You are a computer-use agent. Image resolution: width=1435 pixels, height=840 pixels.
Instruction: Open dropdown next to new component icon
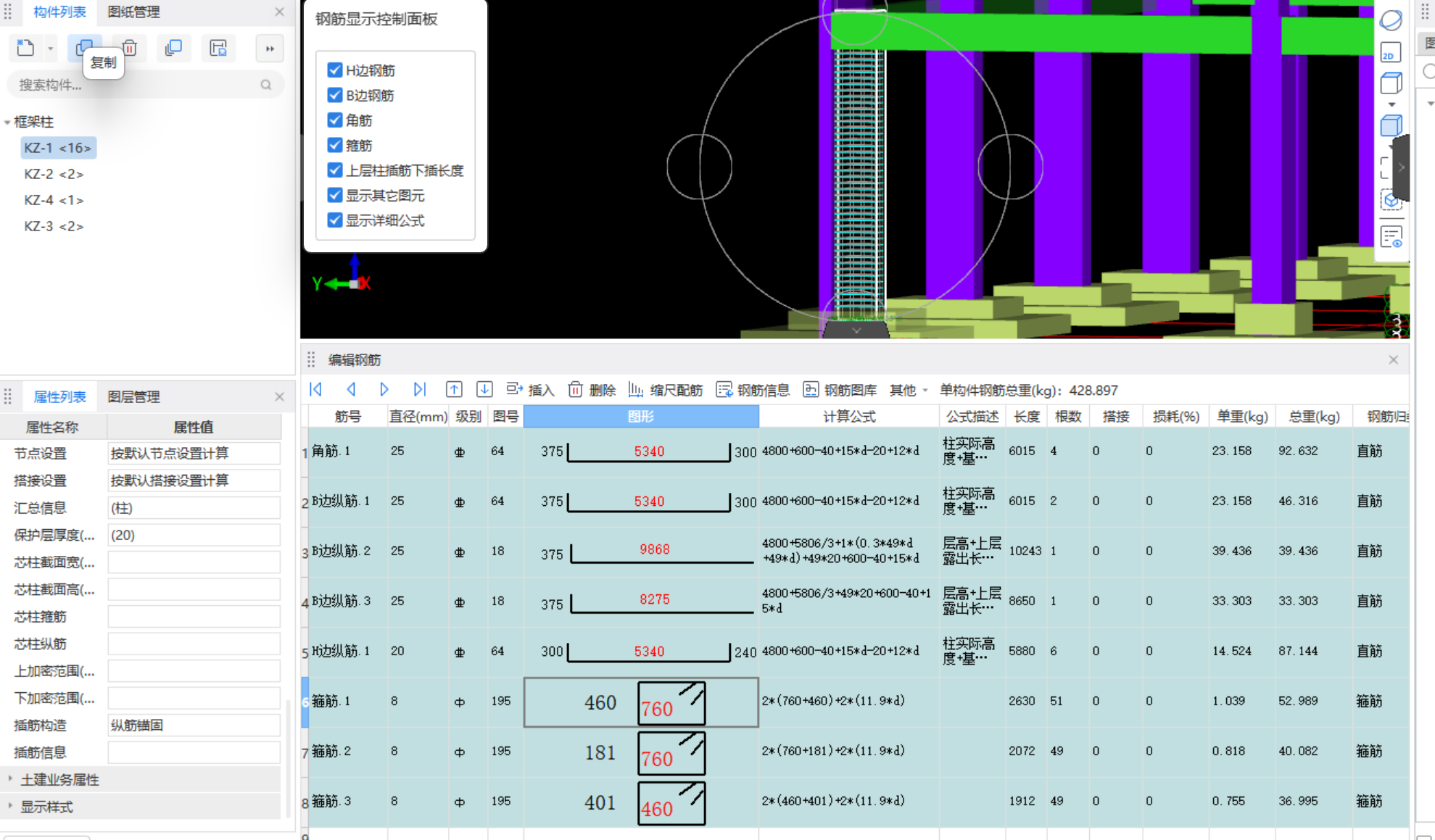50,49
